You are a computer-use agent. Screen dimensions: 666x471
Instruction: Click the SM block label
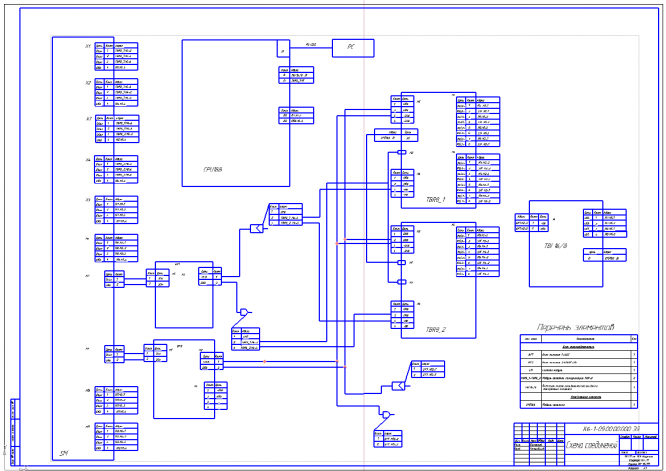(x=64, y=453)
